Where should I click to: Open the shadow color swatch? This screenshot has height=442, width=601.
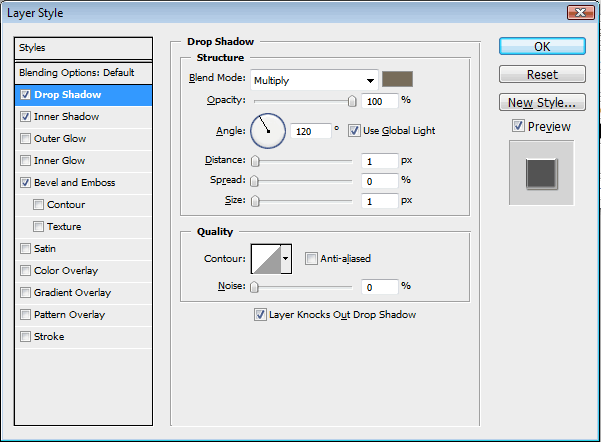click(397, 79)
